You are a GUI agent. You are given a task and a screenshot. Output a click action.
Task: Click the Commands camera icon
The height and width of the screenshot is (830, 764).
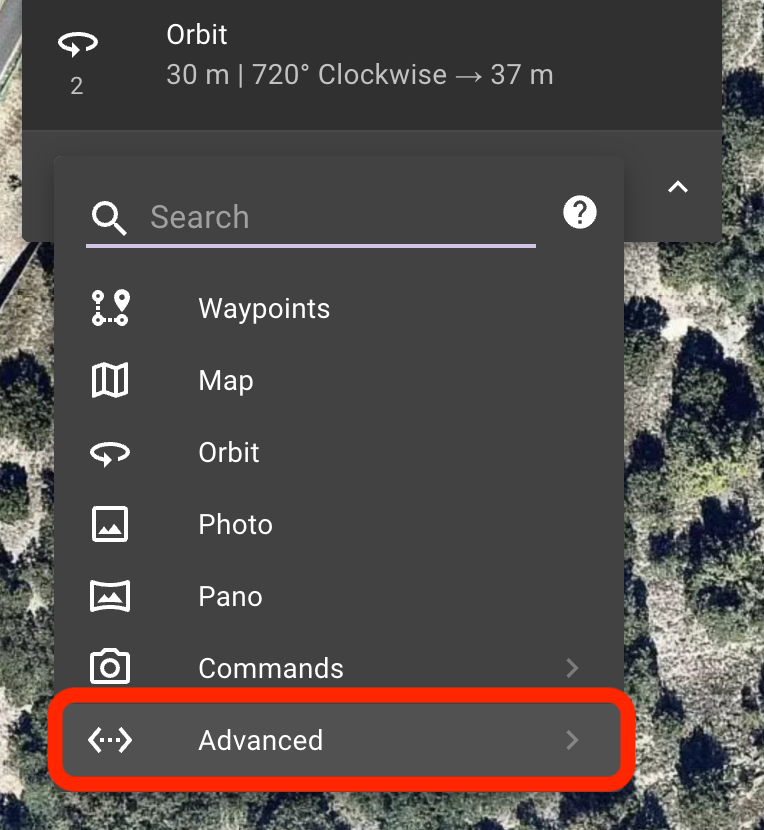click(x=110, y=667)
